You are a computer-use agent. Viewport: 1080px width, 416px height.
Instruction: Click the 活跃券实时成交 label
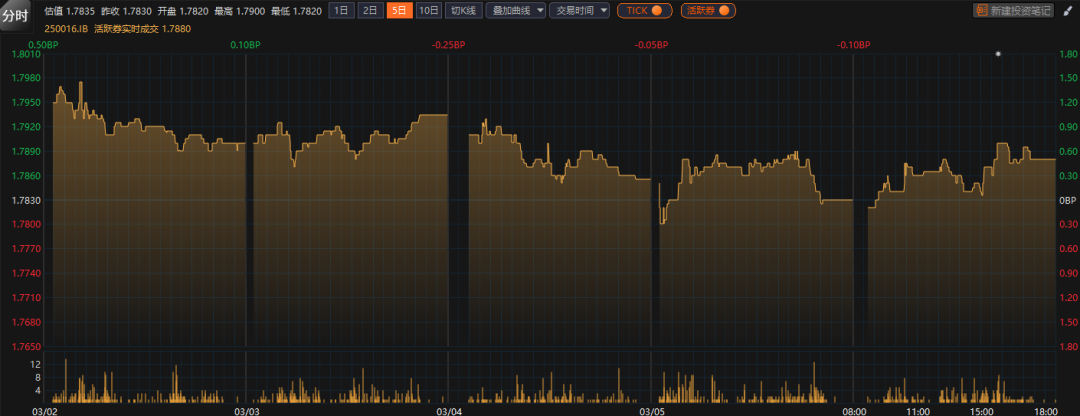[x=125, y=28]
